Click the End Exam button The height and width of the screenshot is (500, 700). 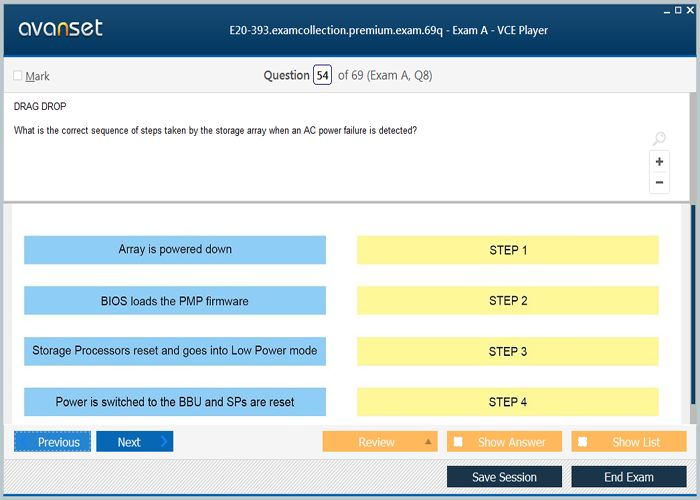pyautogui.click(x=628, y=477)
